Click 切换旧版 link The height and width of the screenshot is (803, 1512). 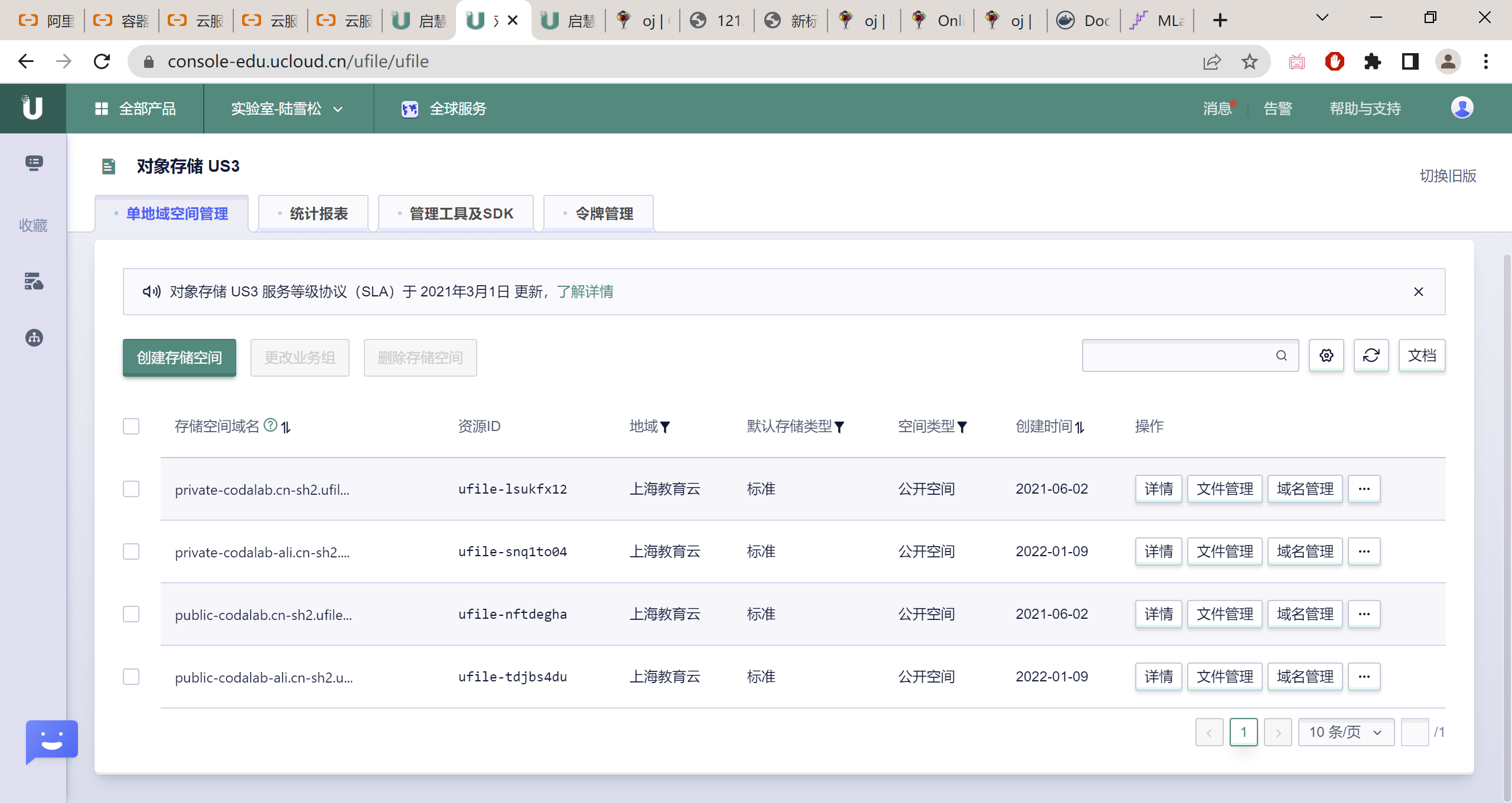(1448, 176)
